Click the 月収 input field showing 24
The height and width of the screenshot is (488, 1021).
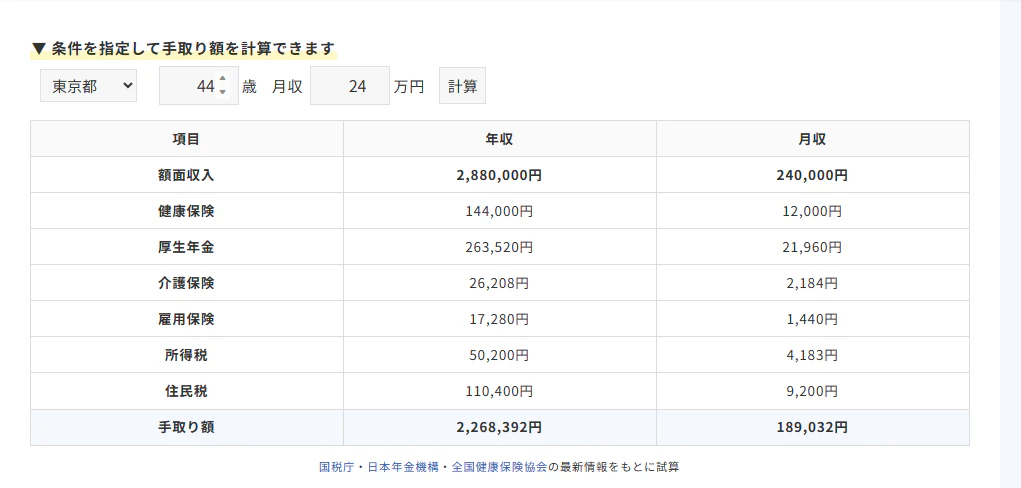(350, 86)
